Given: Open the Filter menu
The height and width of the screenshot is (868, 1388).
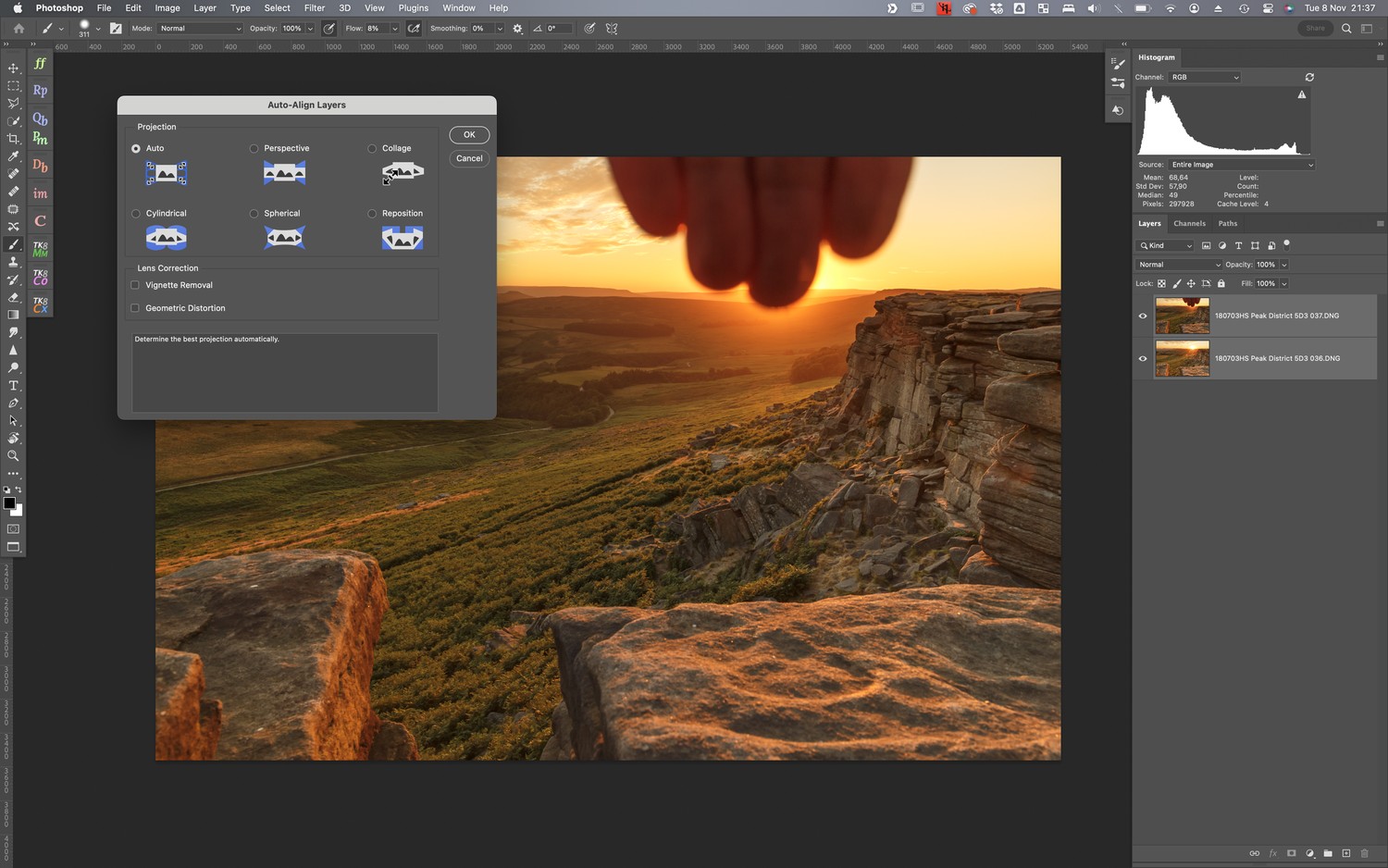Looking at the screenshot, I should point(315,8).
